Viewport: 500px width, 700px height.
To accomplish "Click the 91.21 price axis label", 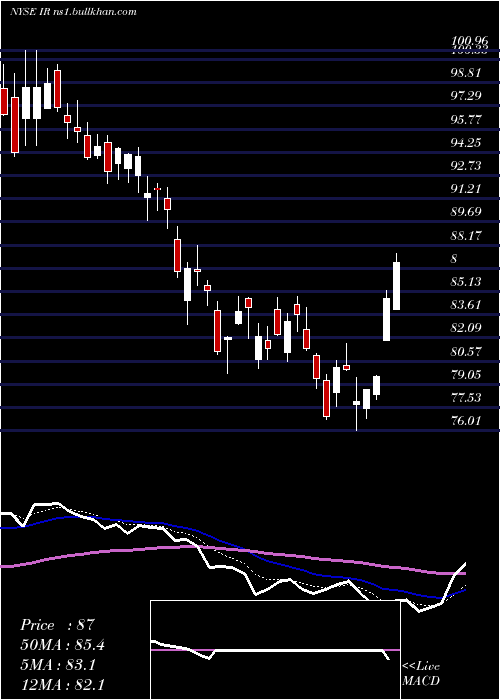I will pyautogui.click(x=466, y=189).
